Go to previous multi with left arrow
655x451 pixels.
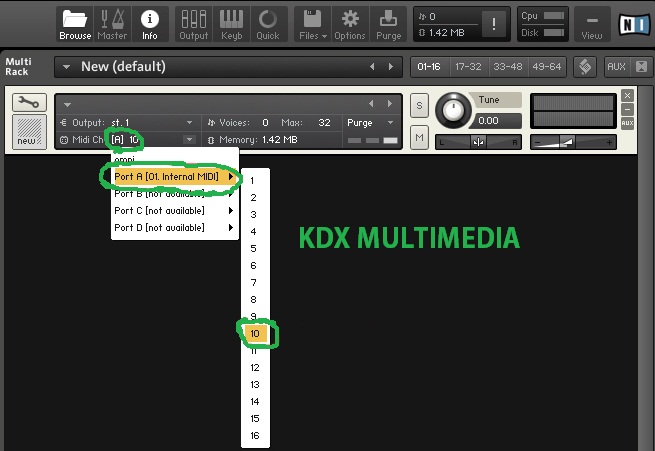372,67
